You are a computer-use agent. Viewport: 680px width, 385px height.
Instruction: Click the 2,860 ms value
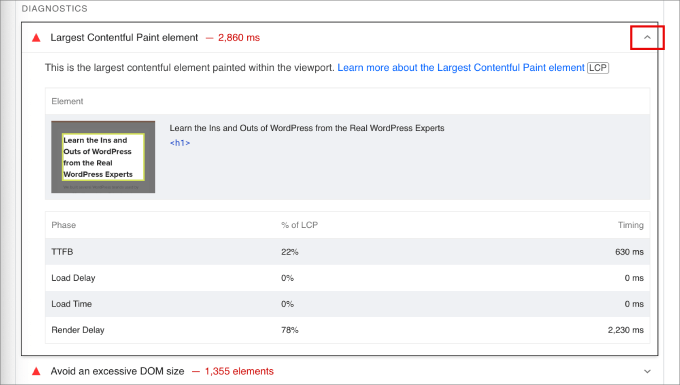(239, 38)
